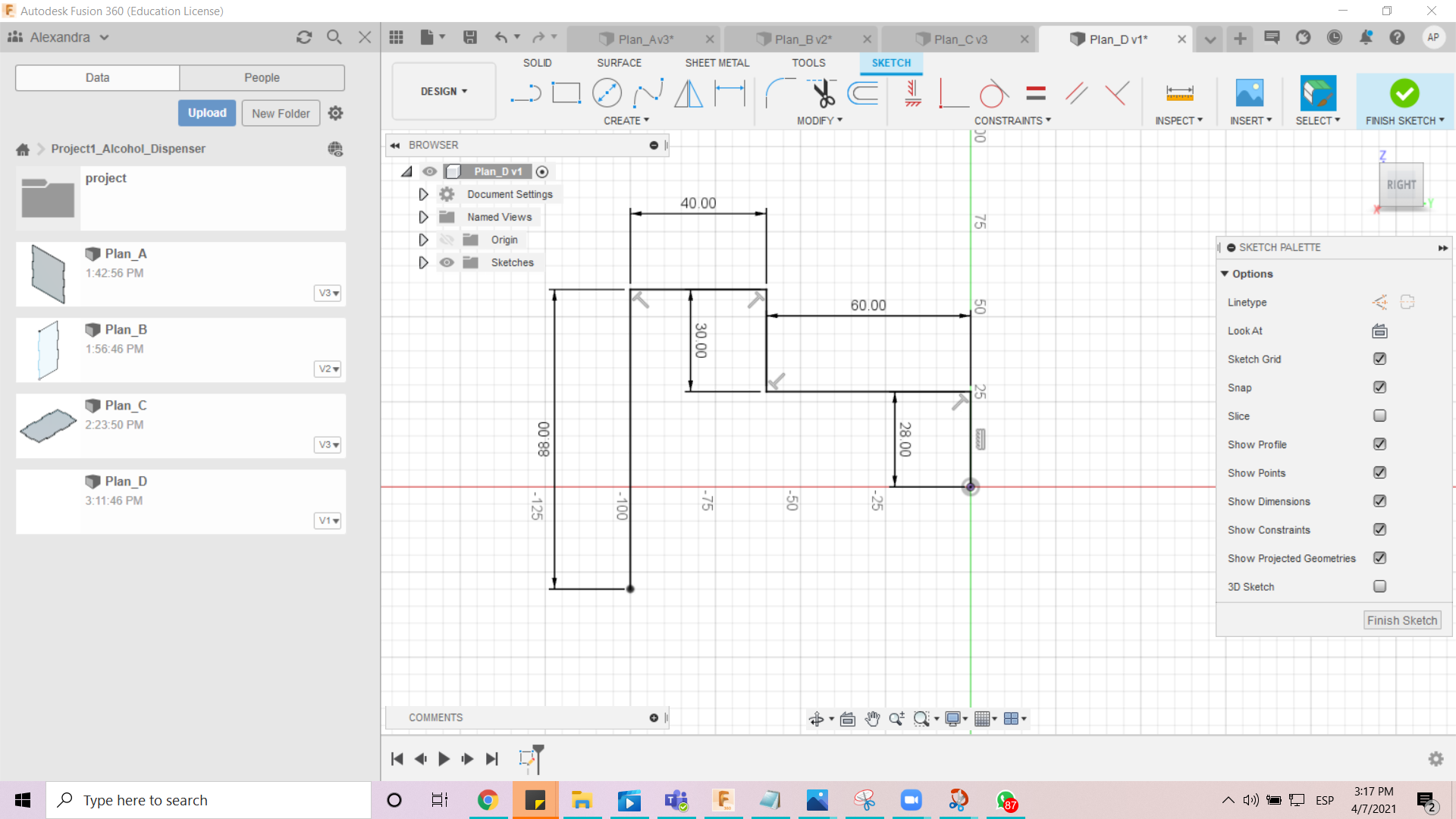This screenshot has width=1456, height=819.
Task: Switch to the Plan_B v2 document tab
Action: [801, 39]
